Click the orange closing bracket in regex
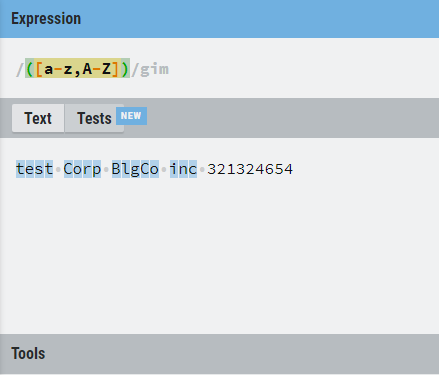The width and height of the screenshot is (439, 375). coord(116,69)
